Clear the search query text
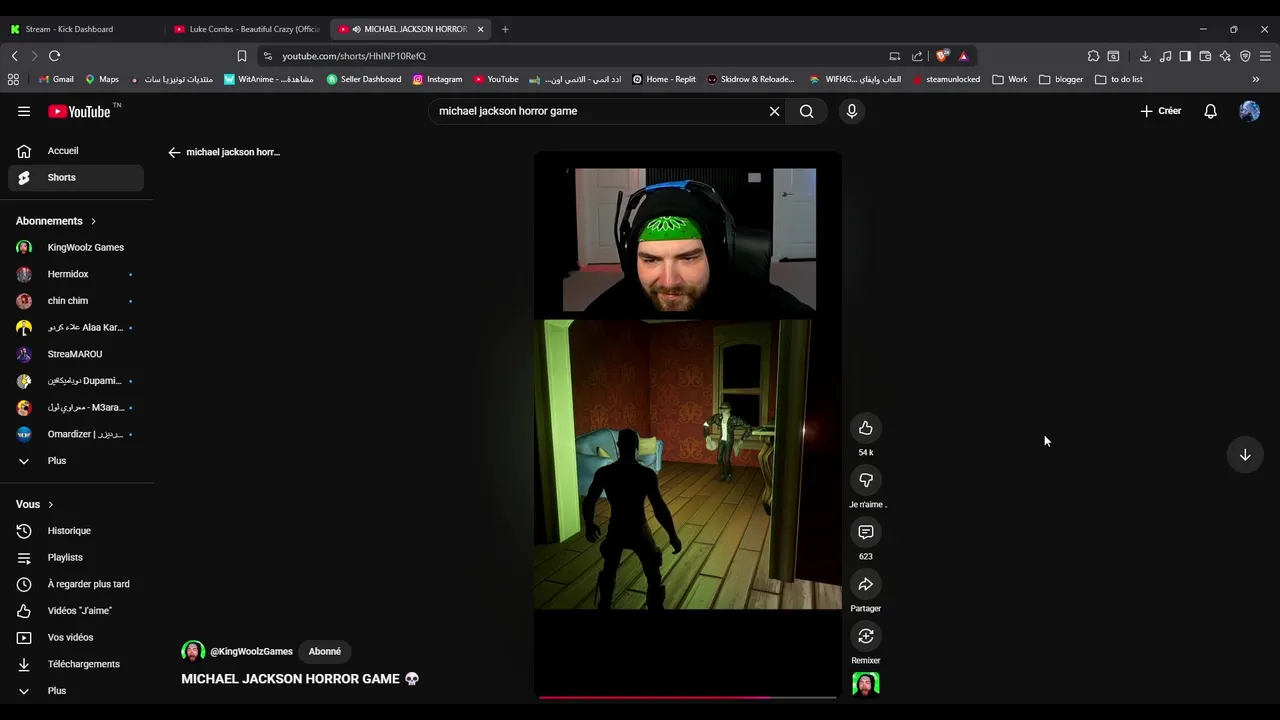This screenshot has width=1280, height=720. [x=774, y=111]
